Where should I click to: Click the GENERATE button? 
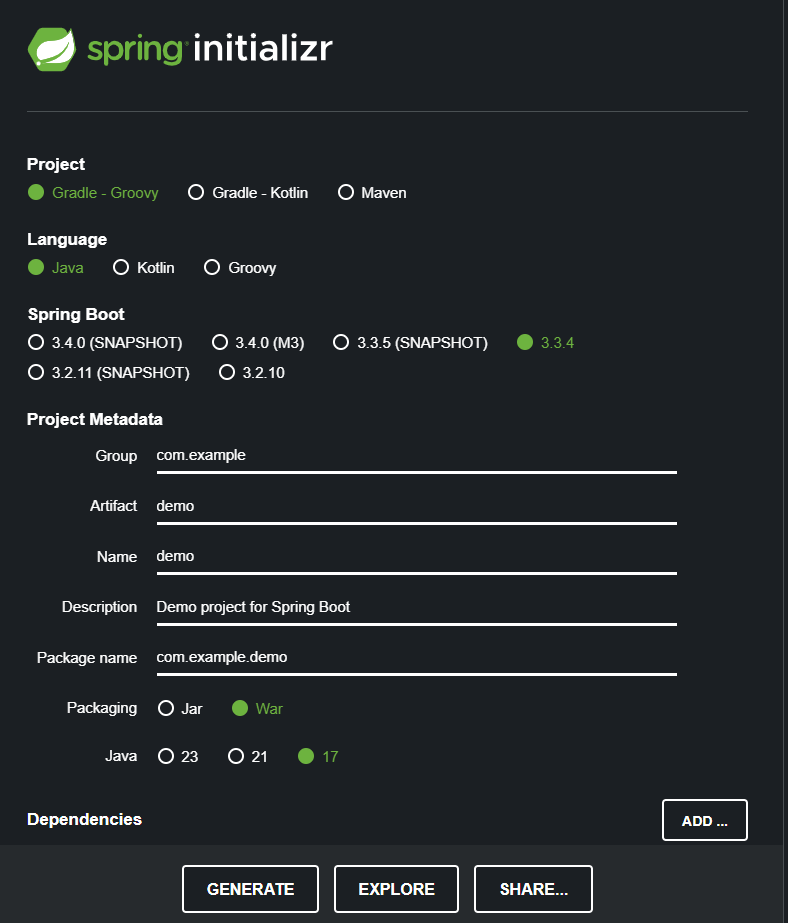pos(250,889)
